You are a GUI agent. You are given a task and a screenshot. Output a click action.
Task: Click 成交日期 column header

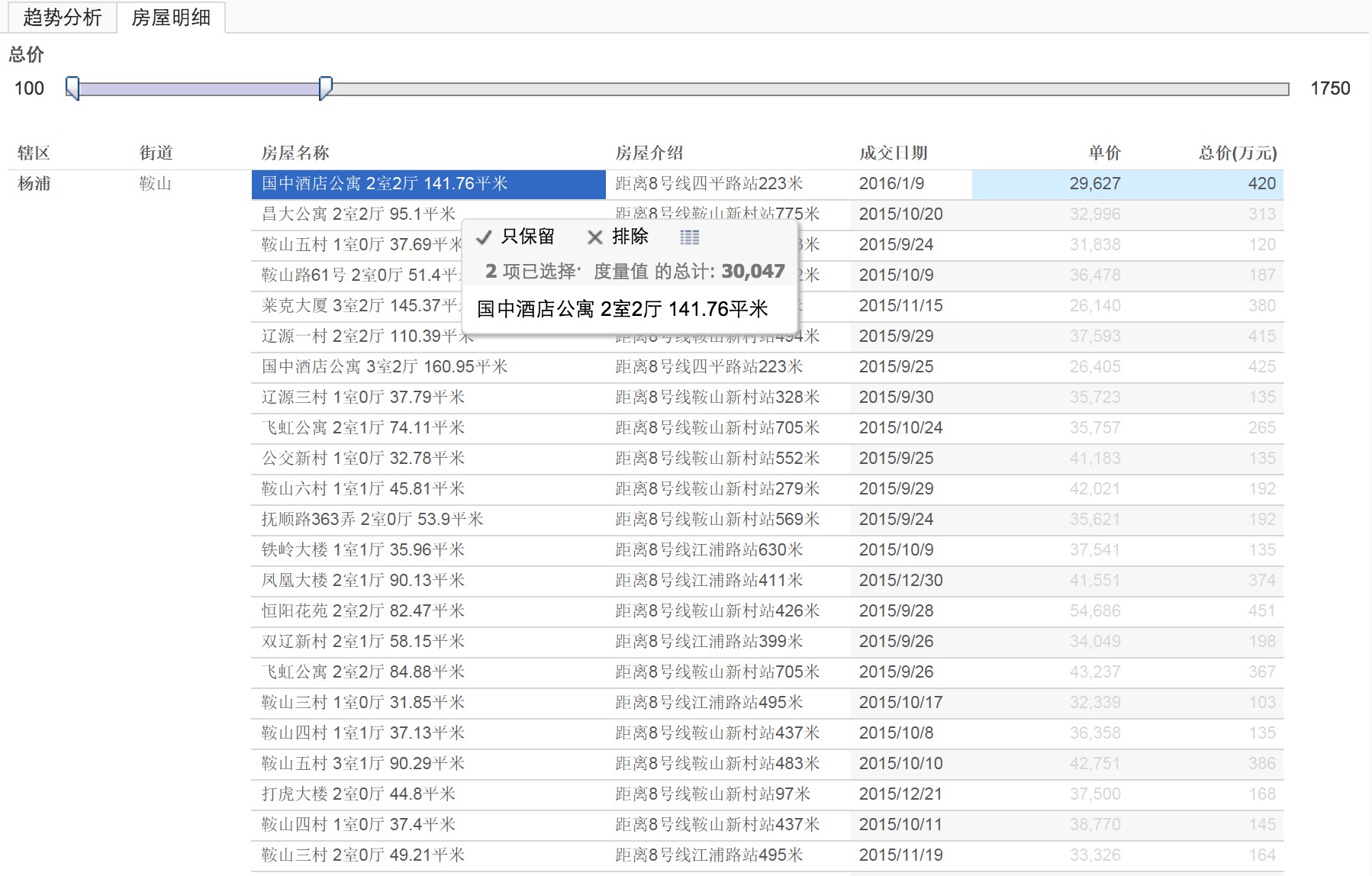coord(893,153)
